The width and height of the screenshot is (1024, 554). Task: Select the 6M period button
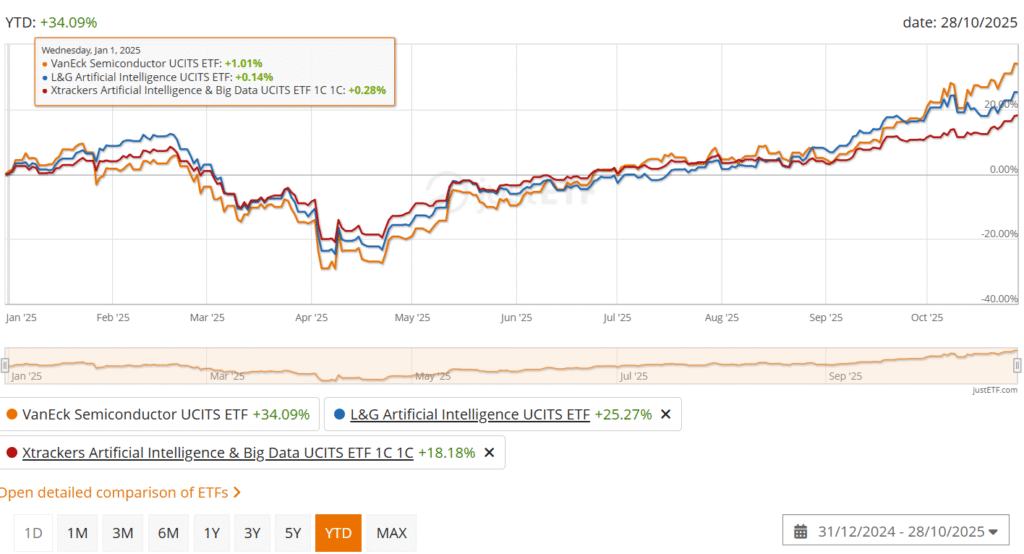[168, 533]
